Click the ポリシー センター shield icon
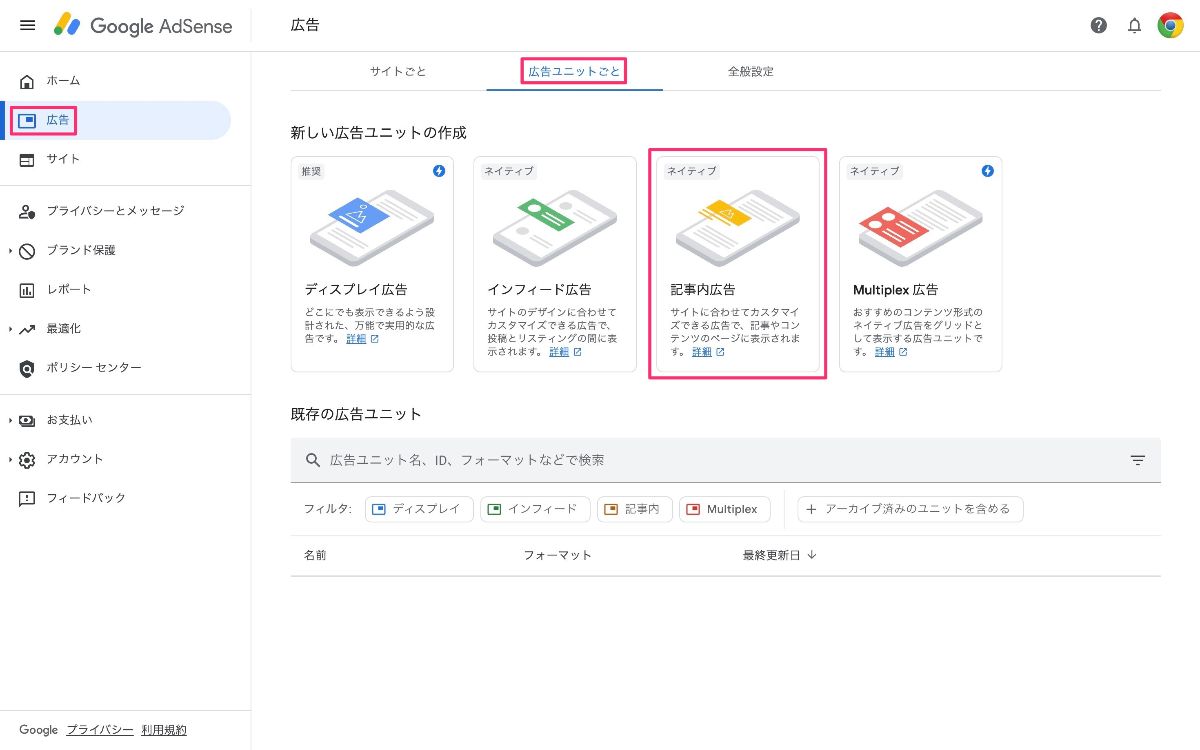1200x750 pixels. 27,368
